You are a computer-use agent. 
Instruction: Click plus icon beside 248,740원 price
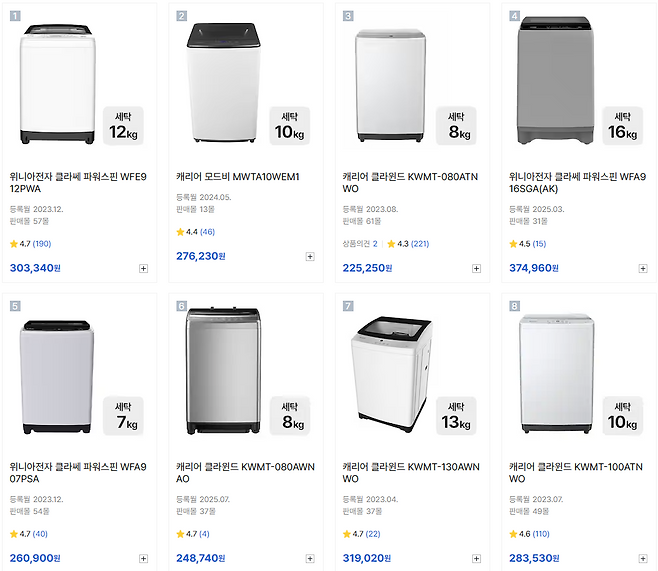pos(310,558)
